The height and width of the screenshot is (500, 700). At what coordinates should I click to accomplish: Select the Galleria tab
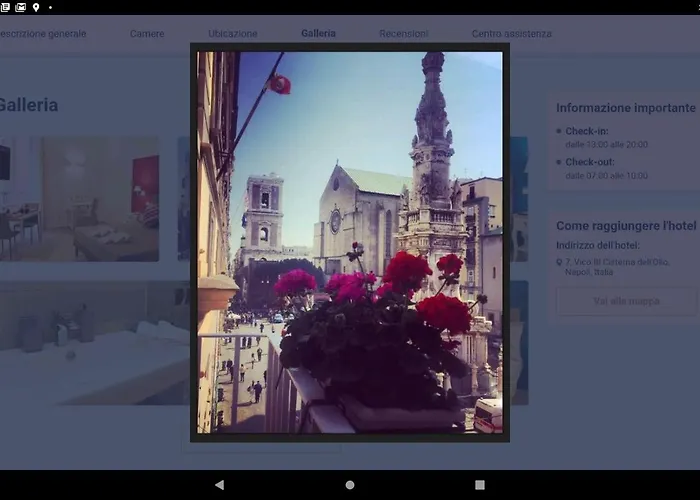pyautogui.click(x=318, y=34)
